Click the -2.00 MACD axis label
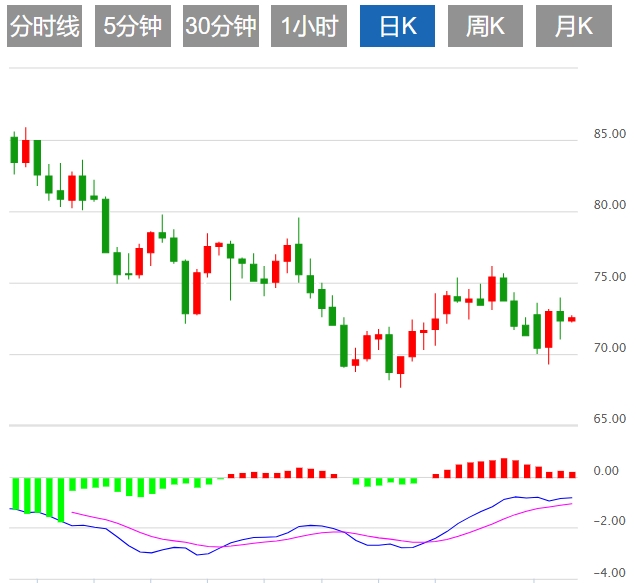Viewport: 636px width, 583px height. click(609, 522)
